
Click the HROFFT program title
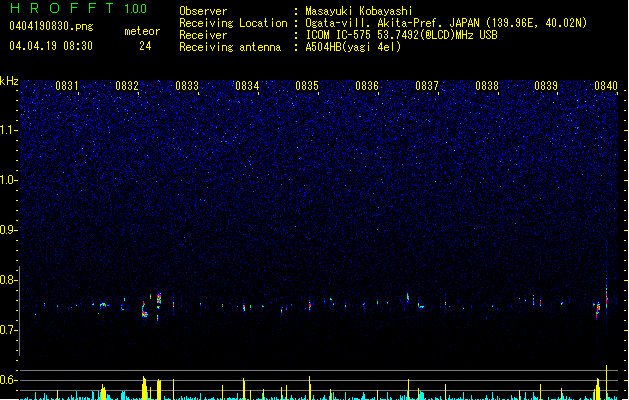[x=62, y=8]
